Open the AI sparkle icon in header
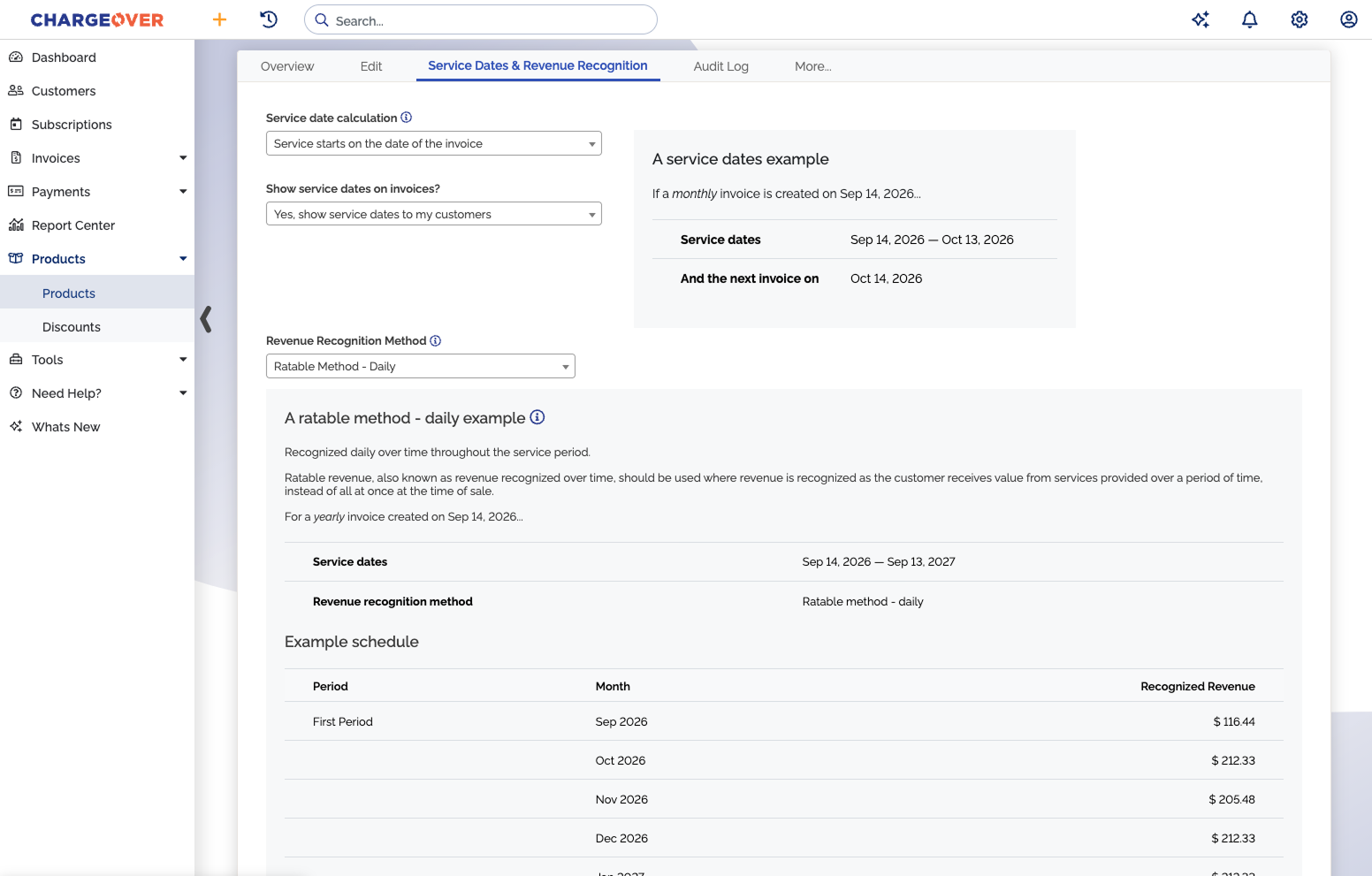 point(1200,19)
